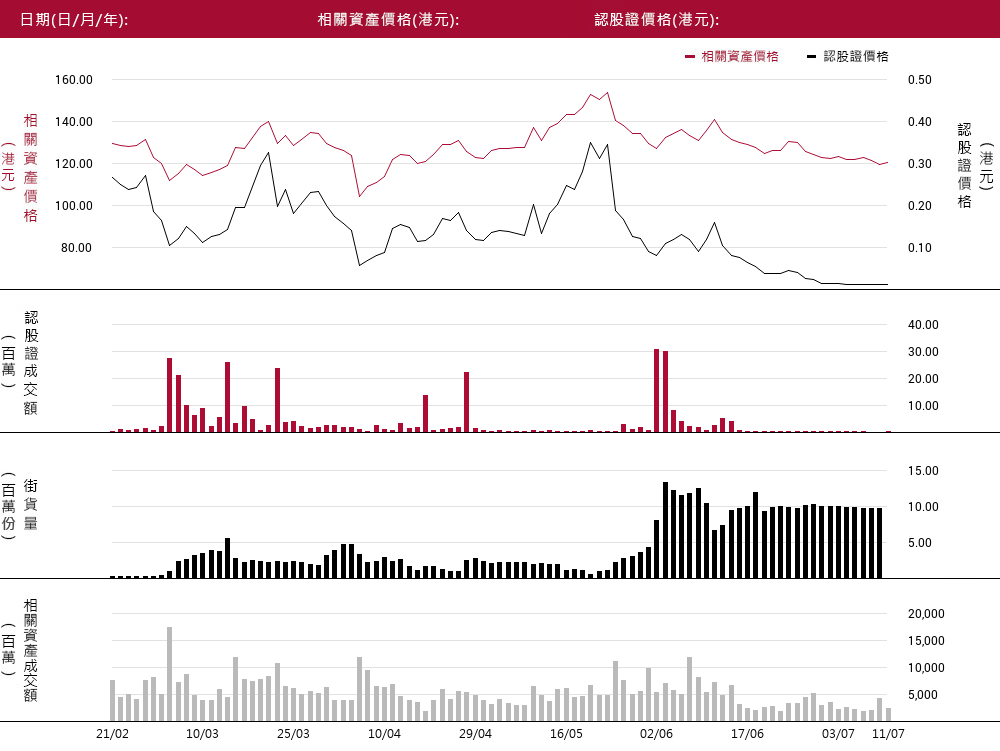
Task: Click the tallest red warrant turnover bar
Action: (x=657, y=391)
